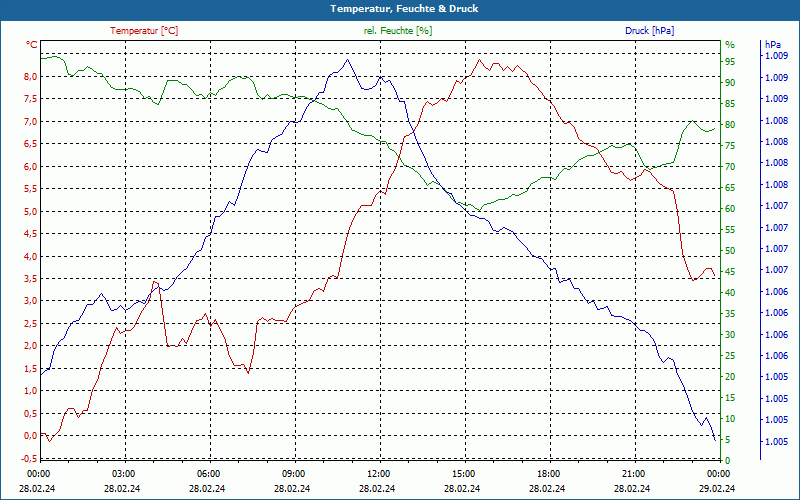The height and width of the screenshot is (500, 800).
Task: Click the '6,5' temperature axis tick
Action: point(31,144)
